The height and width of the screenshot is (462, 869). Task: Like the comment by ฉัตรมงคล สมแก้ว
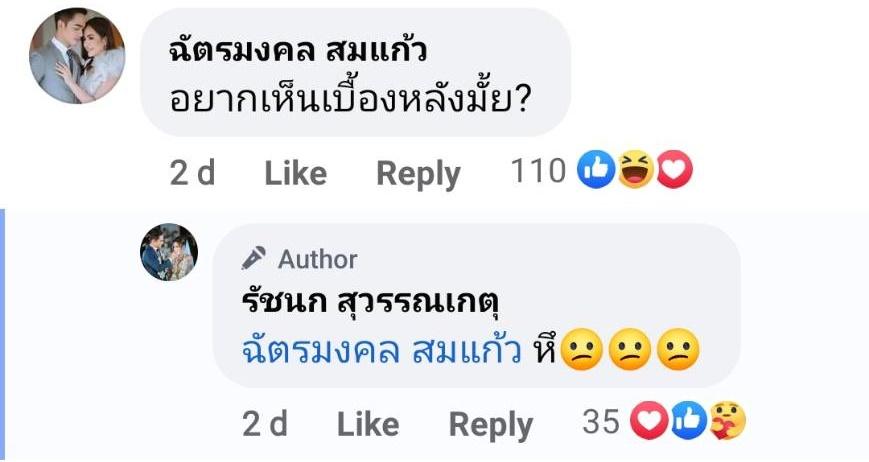click(295, 174)
